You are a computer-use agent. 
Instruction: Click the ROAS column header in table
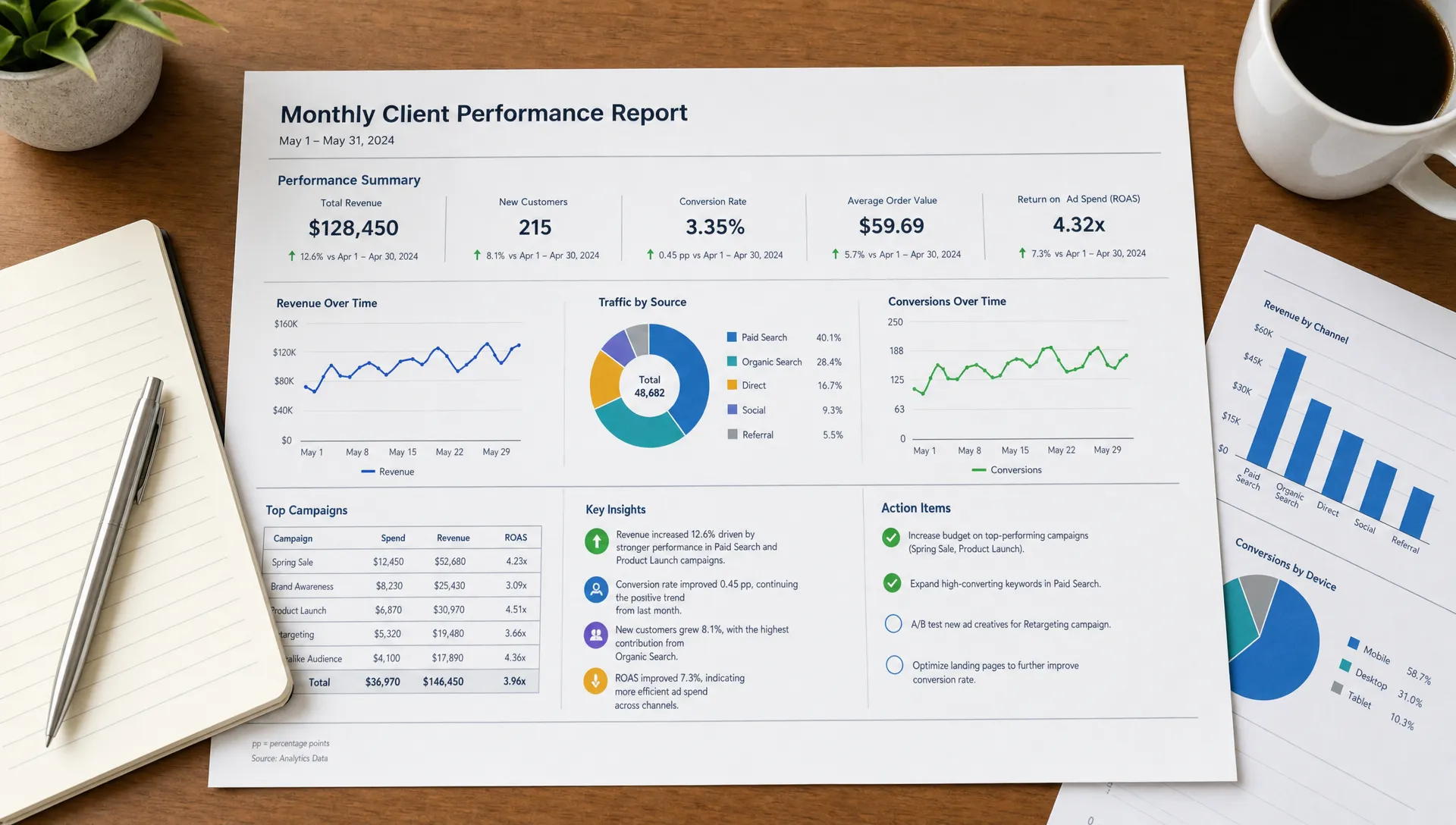coord(516,537)
